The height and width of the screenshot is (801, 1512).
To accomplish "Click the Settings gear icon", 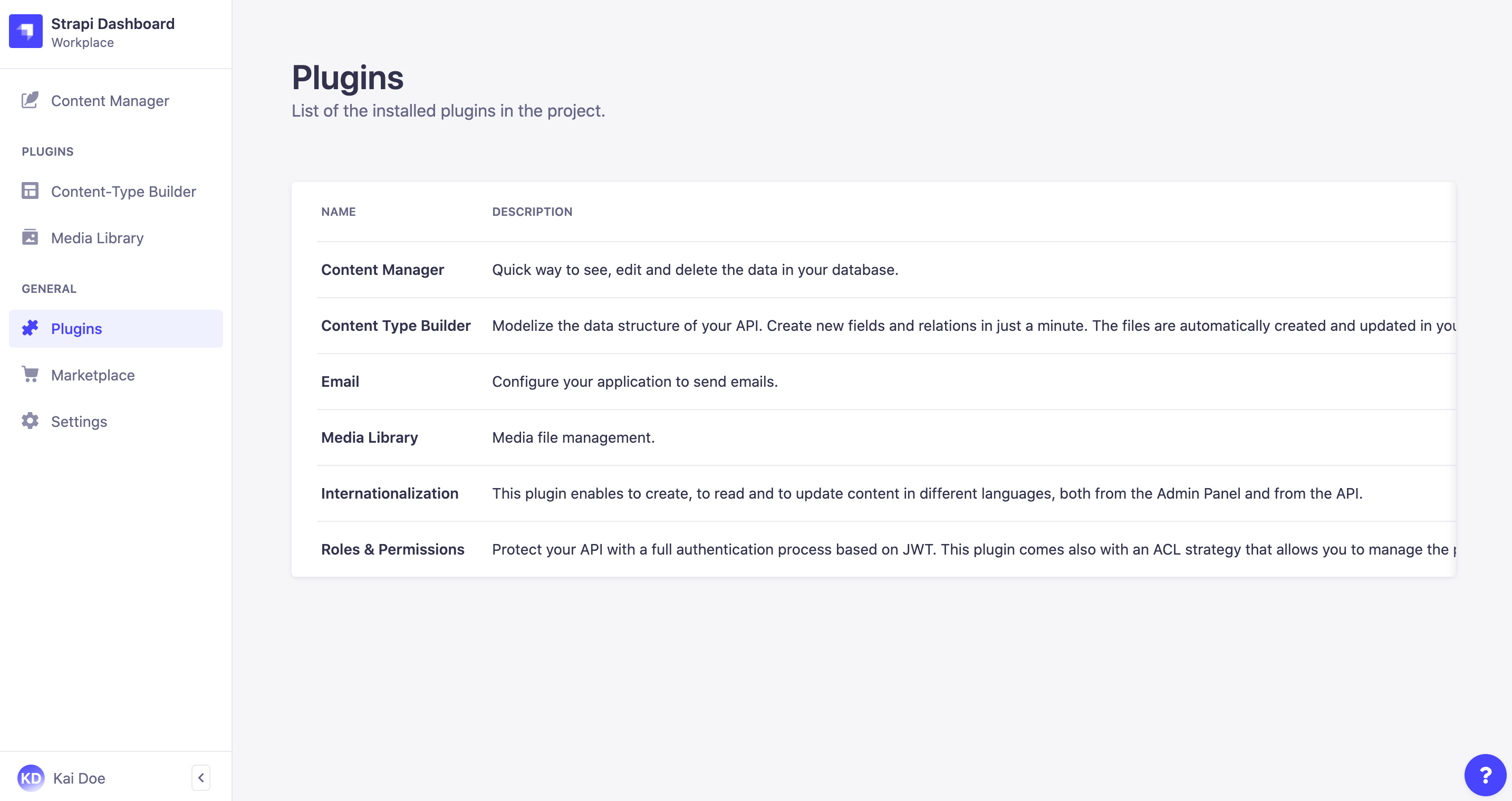I will (x=29, y=421).
